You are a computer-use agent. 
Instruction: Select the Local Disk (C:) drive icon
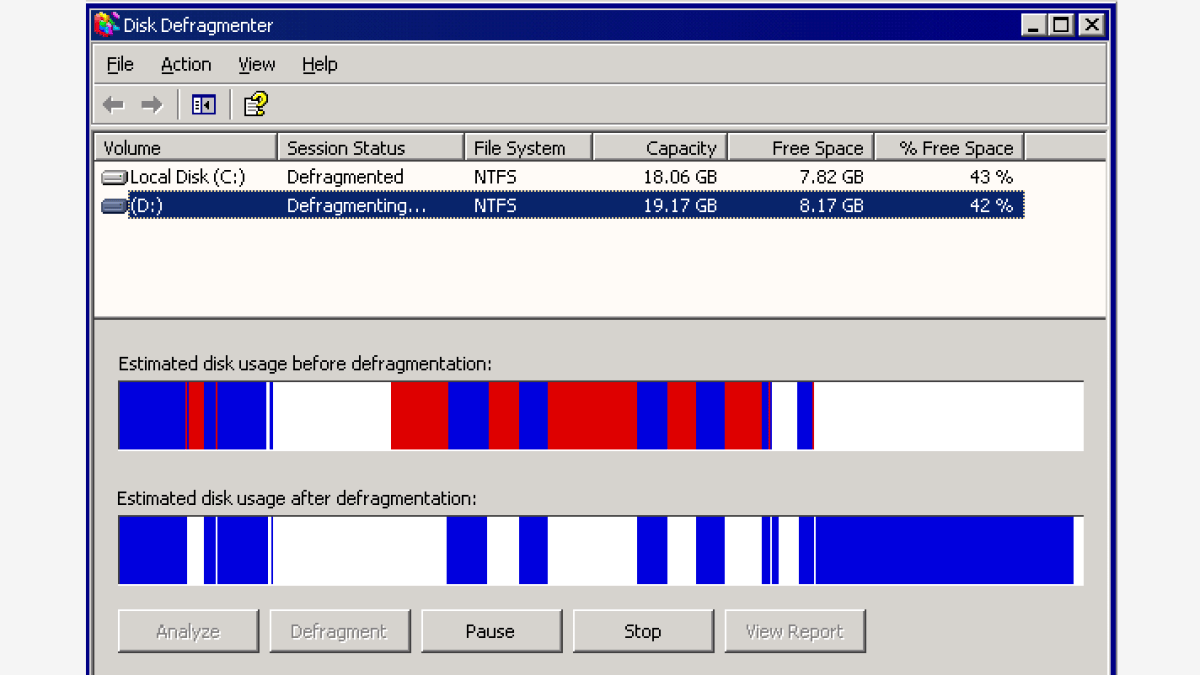click(x=115, y=177)
